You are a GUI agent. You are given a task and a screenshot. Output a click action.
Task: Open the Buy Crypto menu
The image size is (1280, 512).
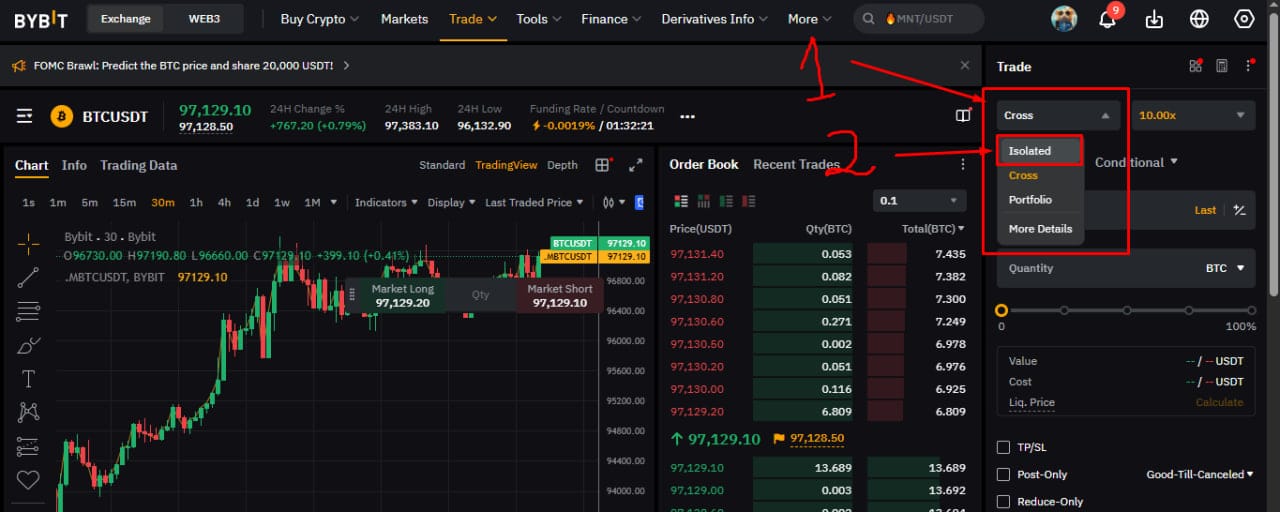coord(319,19)
